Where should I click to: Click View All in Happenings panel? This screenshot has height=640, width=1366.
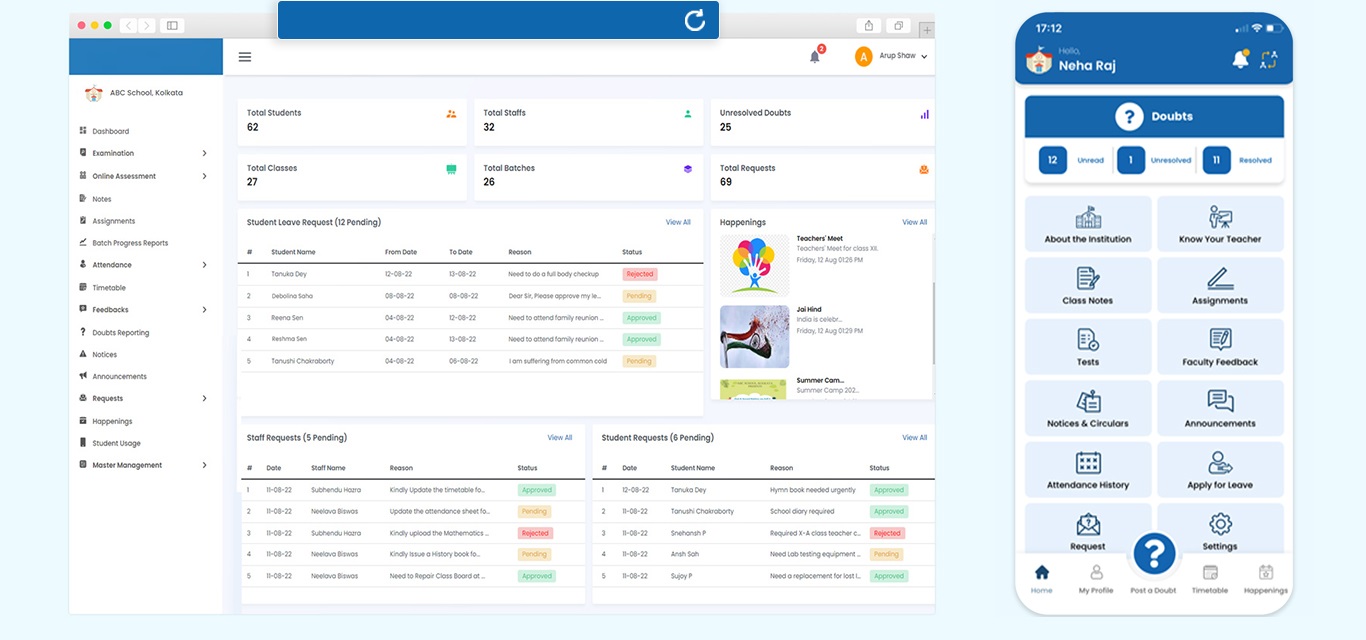pos(914,222)
